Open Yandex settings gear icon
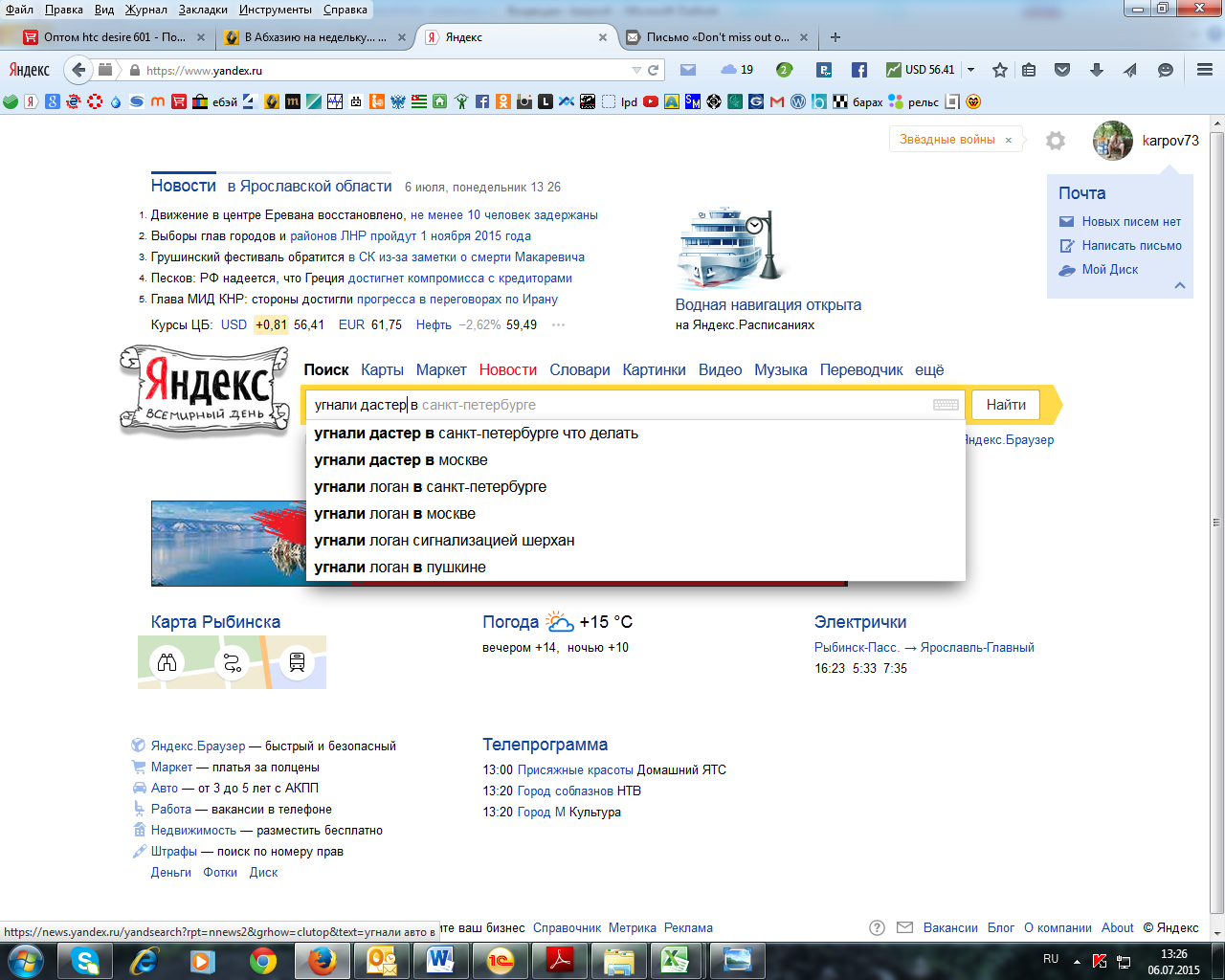 1056,141
